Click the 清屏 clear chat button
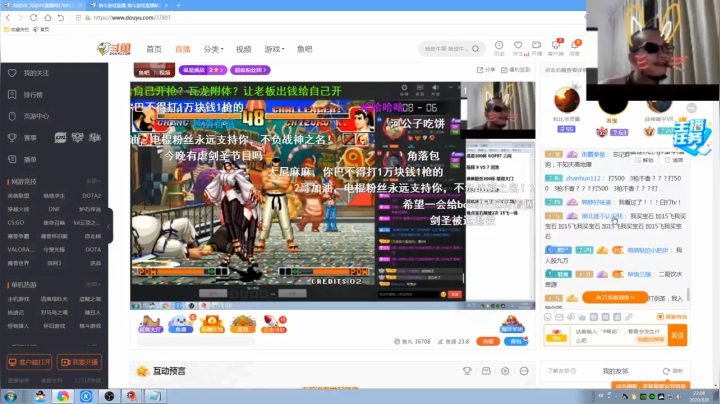 [674, 160]
